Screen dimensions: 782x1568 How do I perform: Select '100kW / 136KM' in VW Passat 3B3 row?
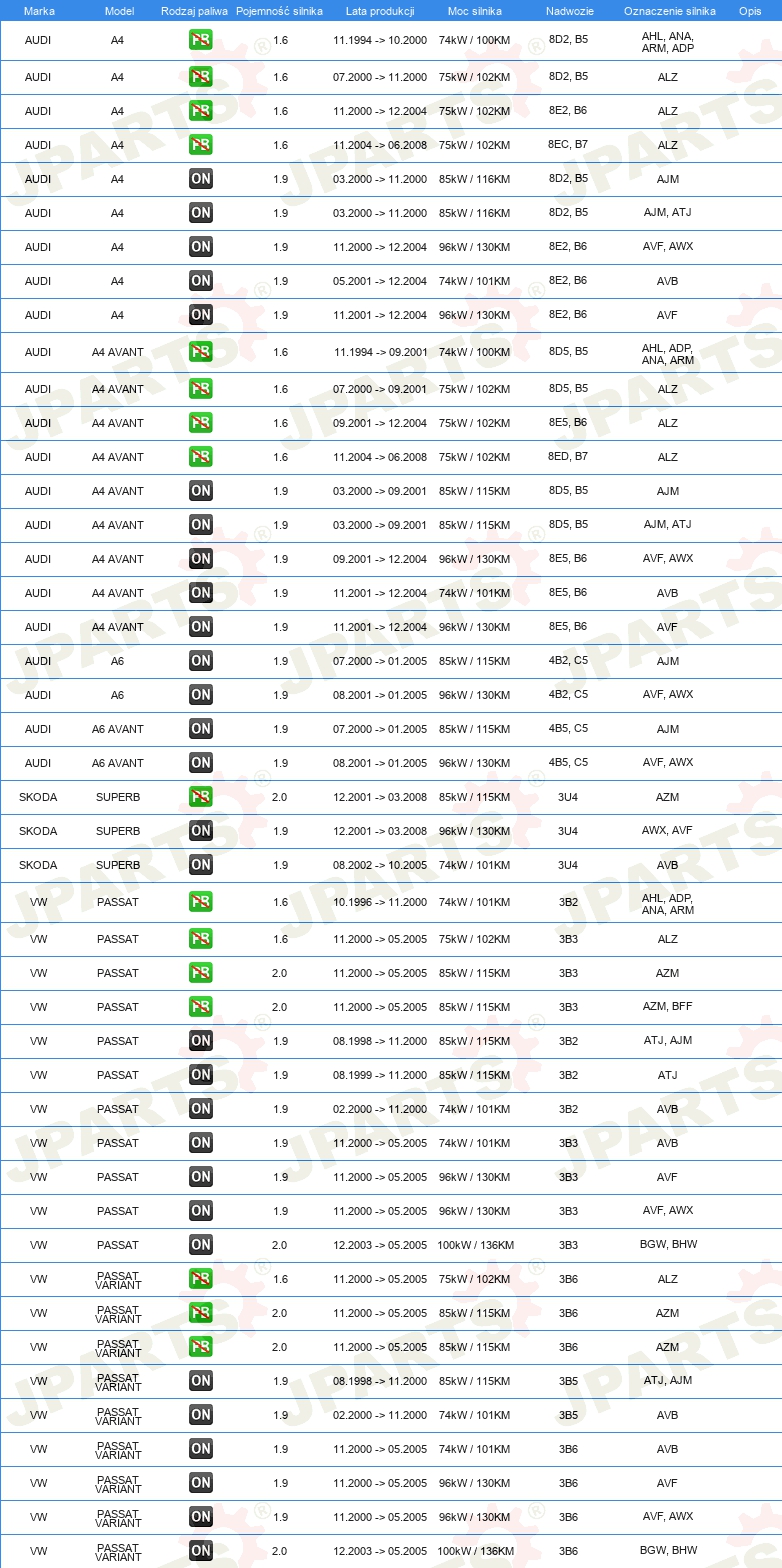pos(475,1245)
